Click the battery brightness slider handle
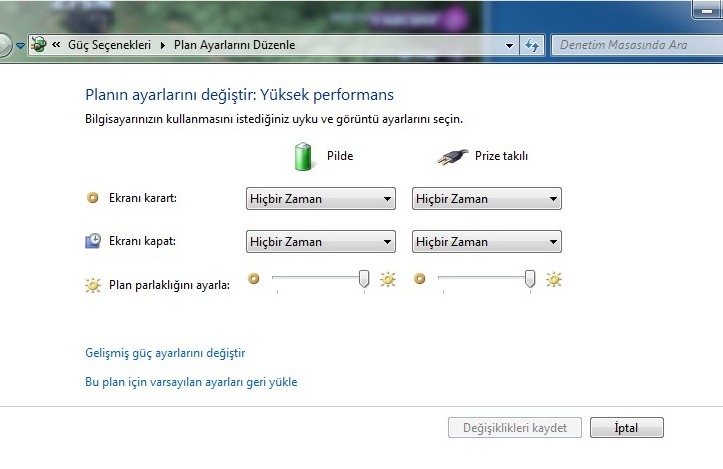The image size is (723, 469). [x=364, y=279]
